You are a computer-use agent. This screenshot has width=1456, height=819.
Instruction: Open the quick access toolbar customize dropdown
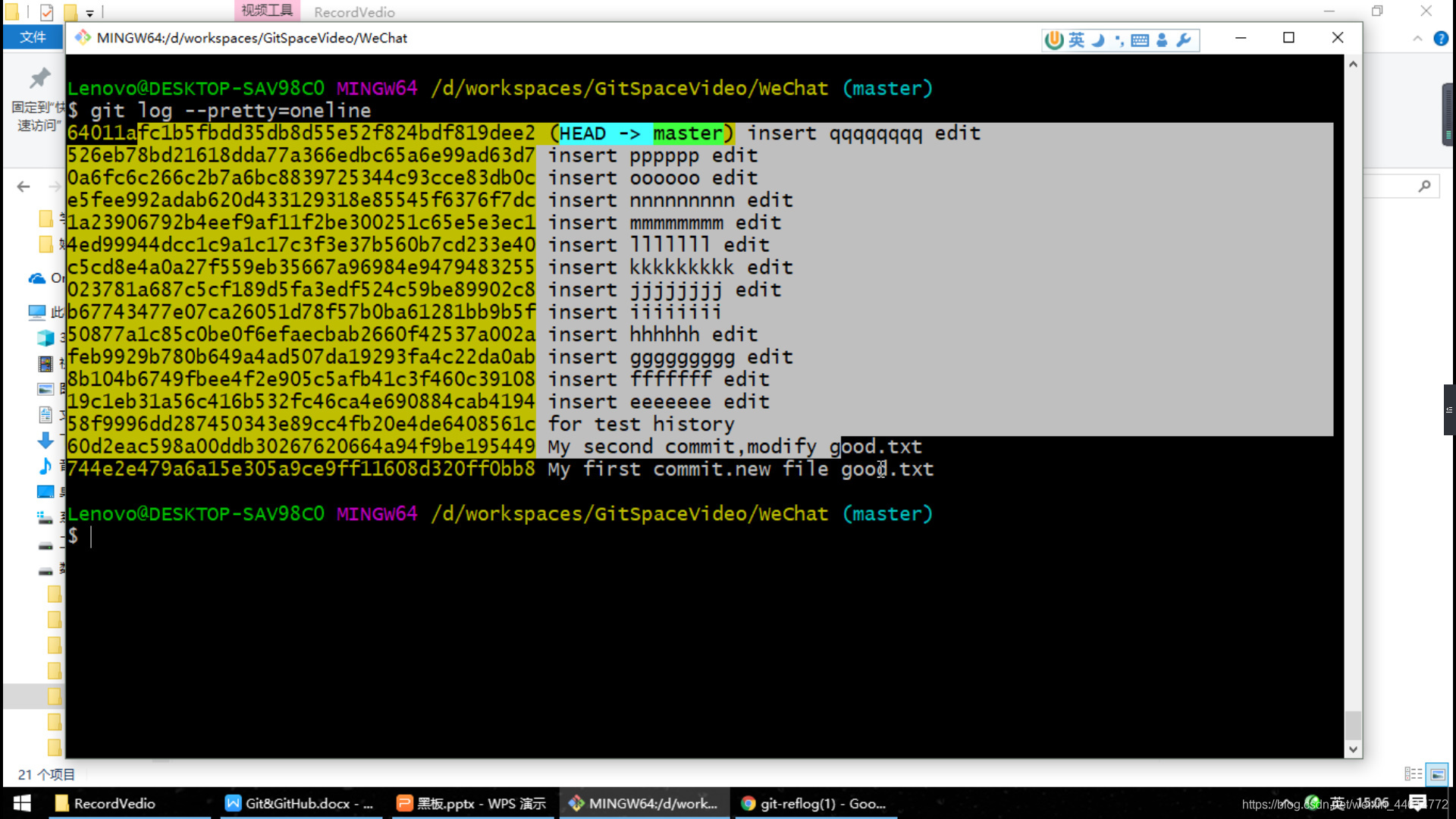pos(89,13)
